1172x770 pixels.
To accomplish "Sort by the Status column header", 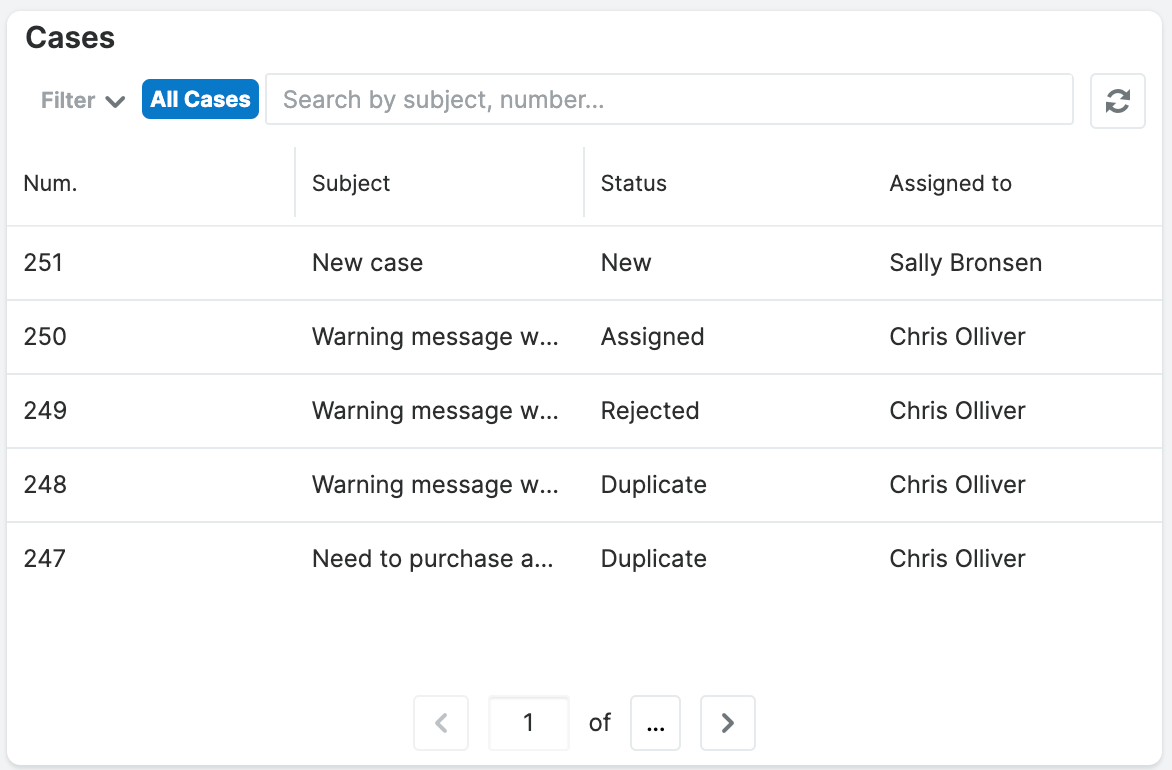I will pyautogui.click(x=633, y=183).
